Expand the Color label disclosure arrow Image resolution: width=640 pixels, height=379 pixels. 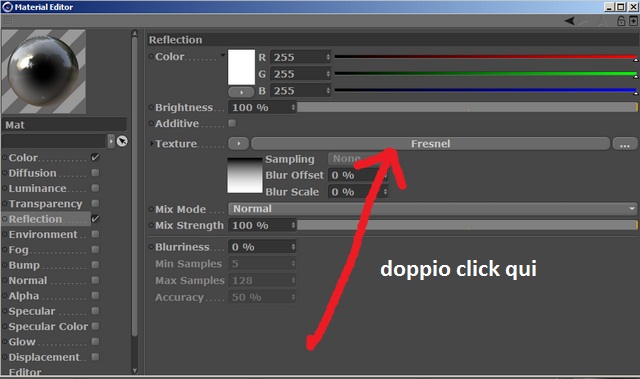pos(223,55)
